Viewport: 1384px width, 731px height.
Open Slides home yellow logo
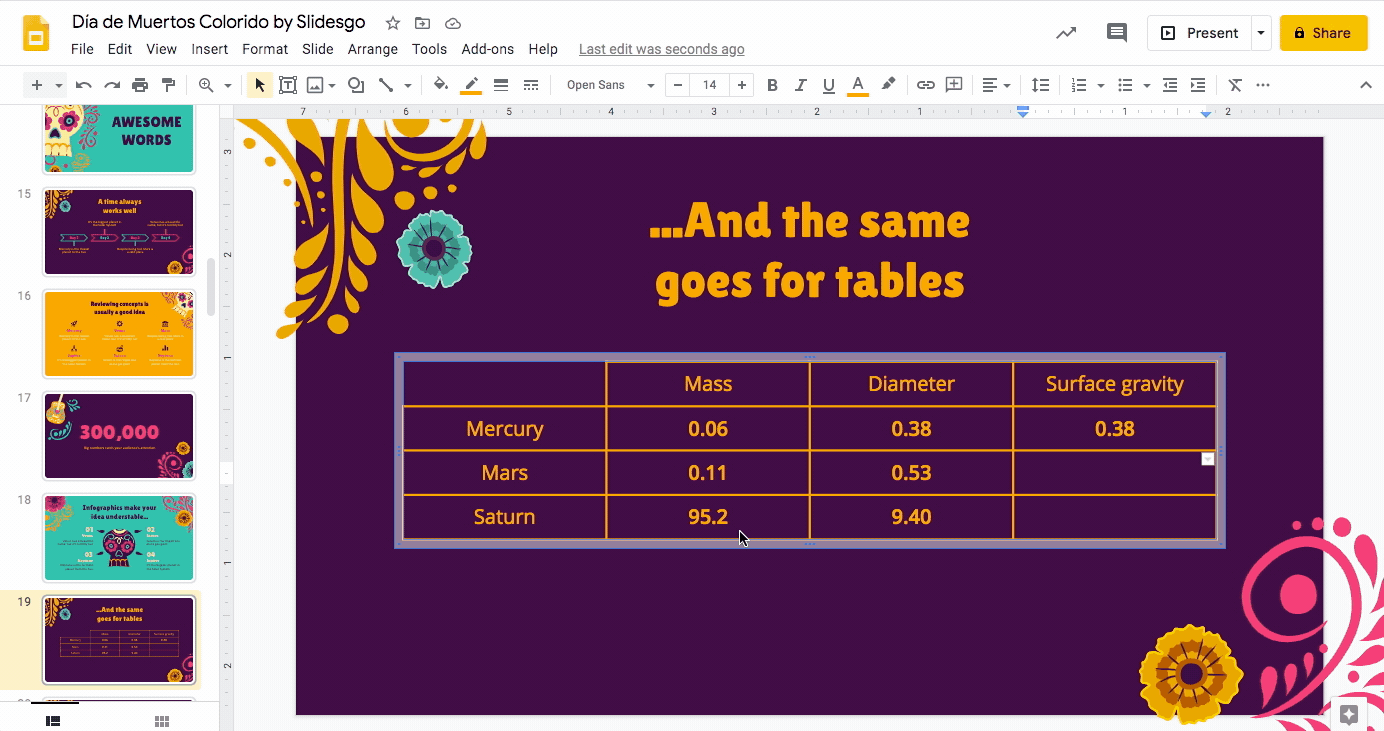point(37,33)
